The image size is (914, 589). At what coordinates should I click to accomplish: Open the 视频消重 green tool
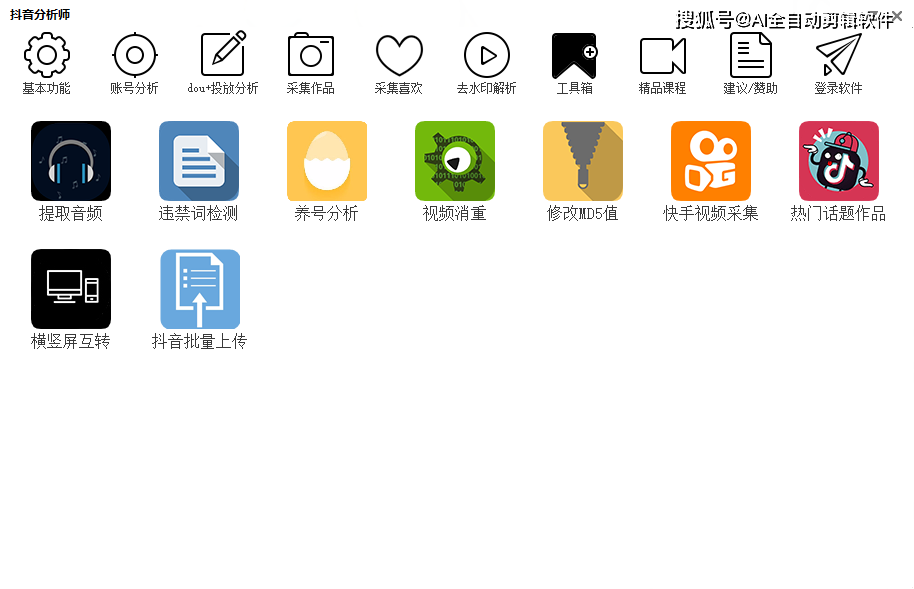coord(455,171)
